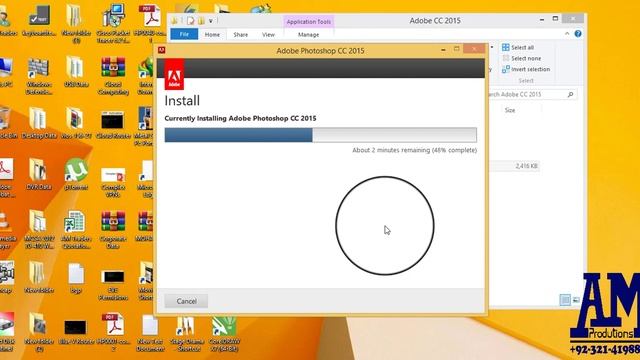Select the AM Traders Quotation Excel shortcut
Screen dimensions: 640x360
pos(76,229)
